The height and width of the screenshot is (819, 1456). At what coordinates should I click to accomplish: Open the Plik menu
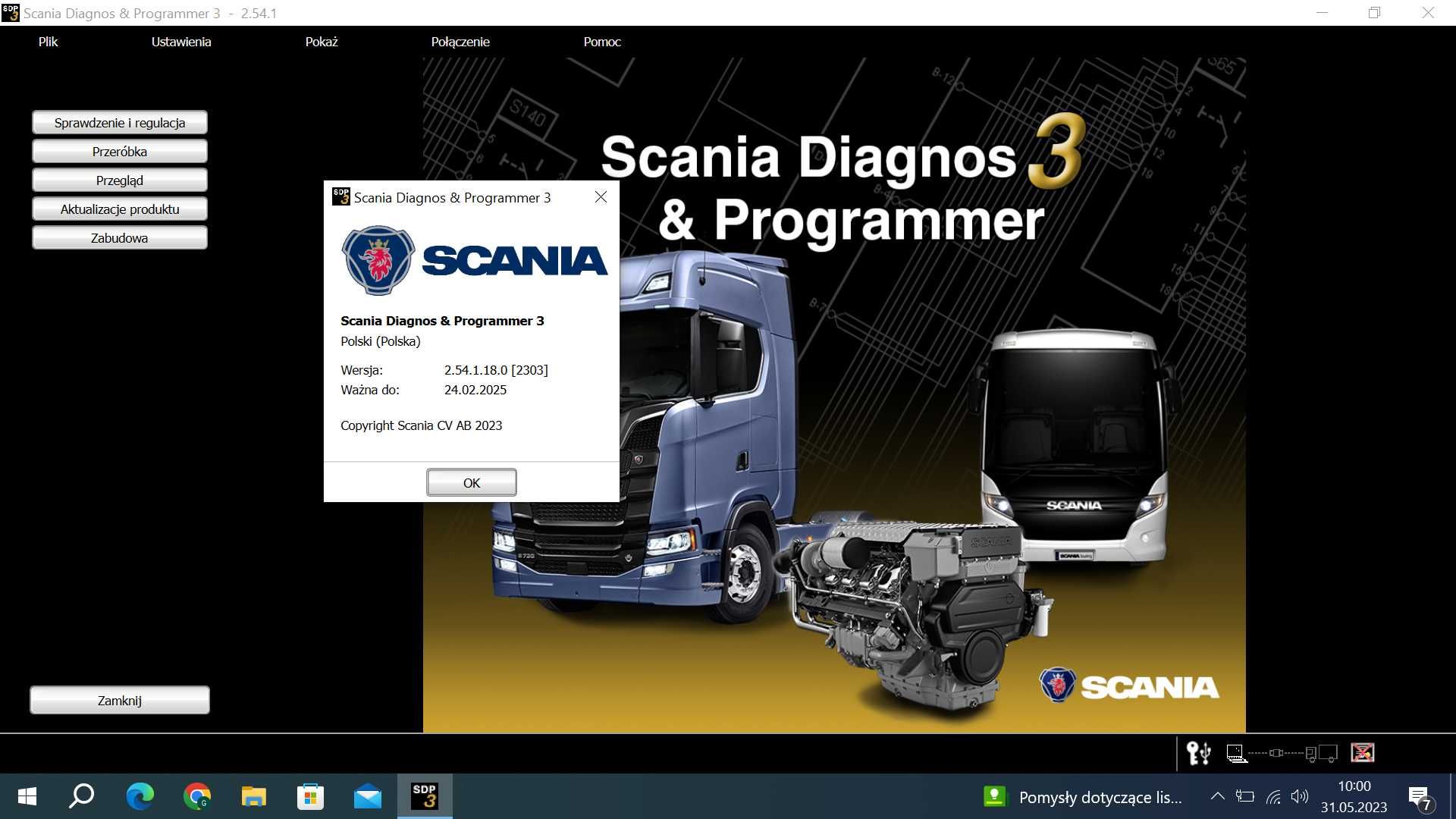tap(48, 42)
